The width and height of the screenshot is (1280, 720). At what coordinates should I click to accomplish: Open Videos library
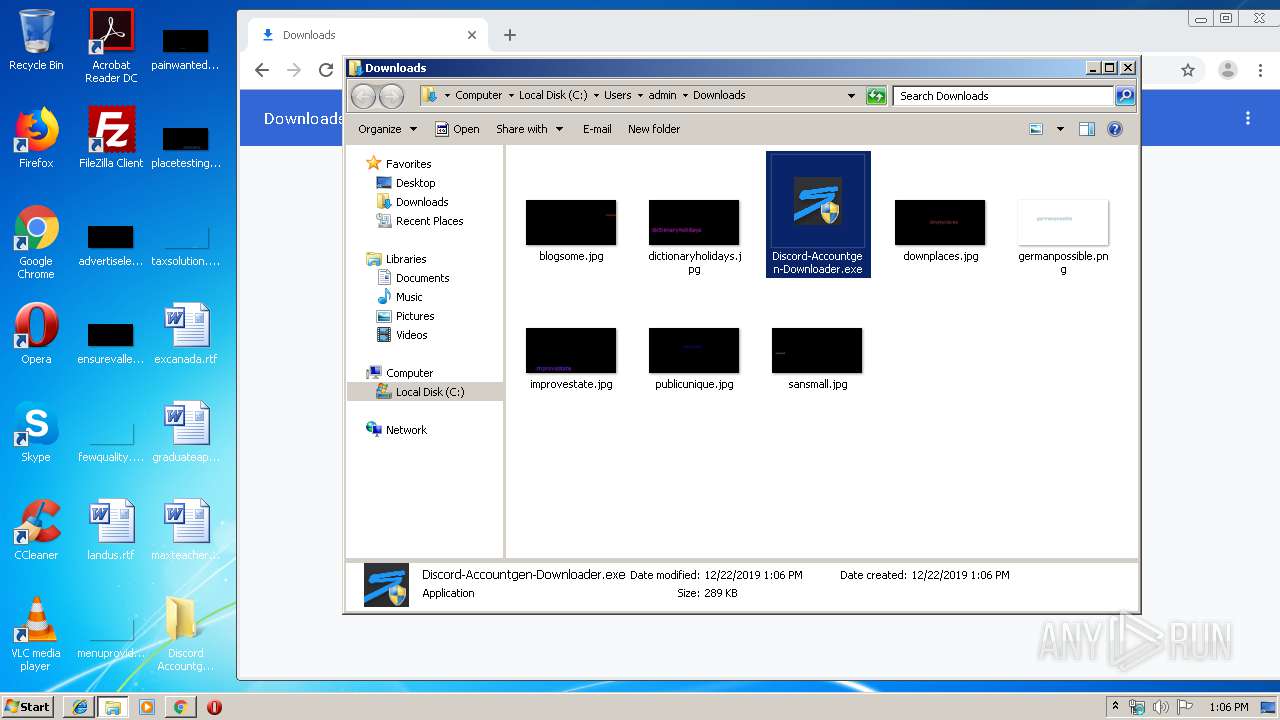(x=402, y=335)
